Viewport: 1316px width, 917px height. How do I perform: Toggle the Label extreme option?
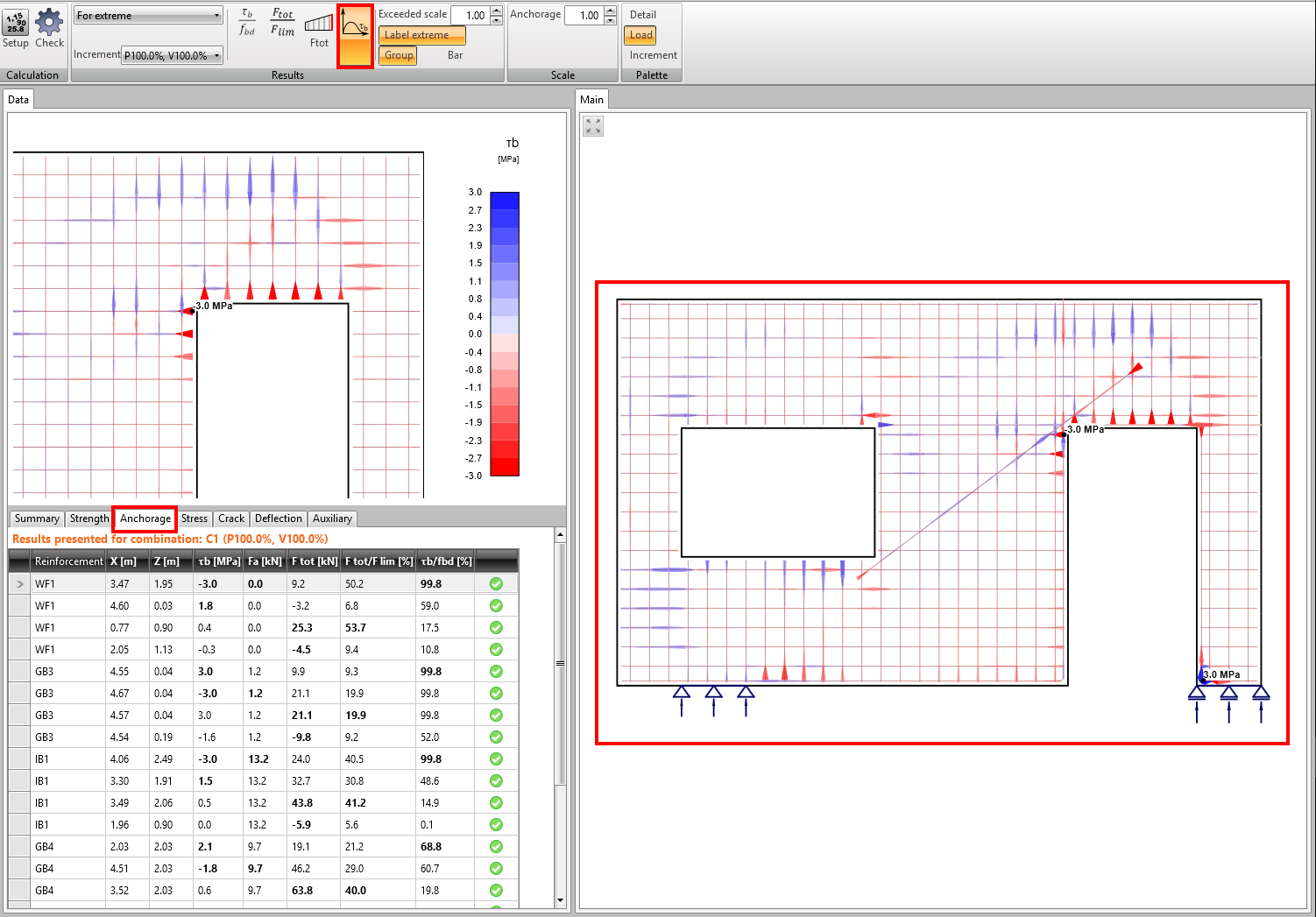click(421, 35)
